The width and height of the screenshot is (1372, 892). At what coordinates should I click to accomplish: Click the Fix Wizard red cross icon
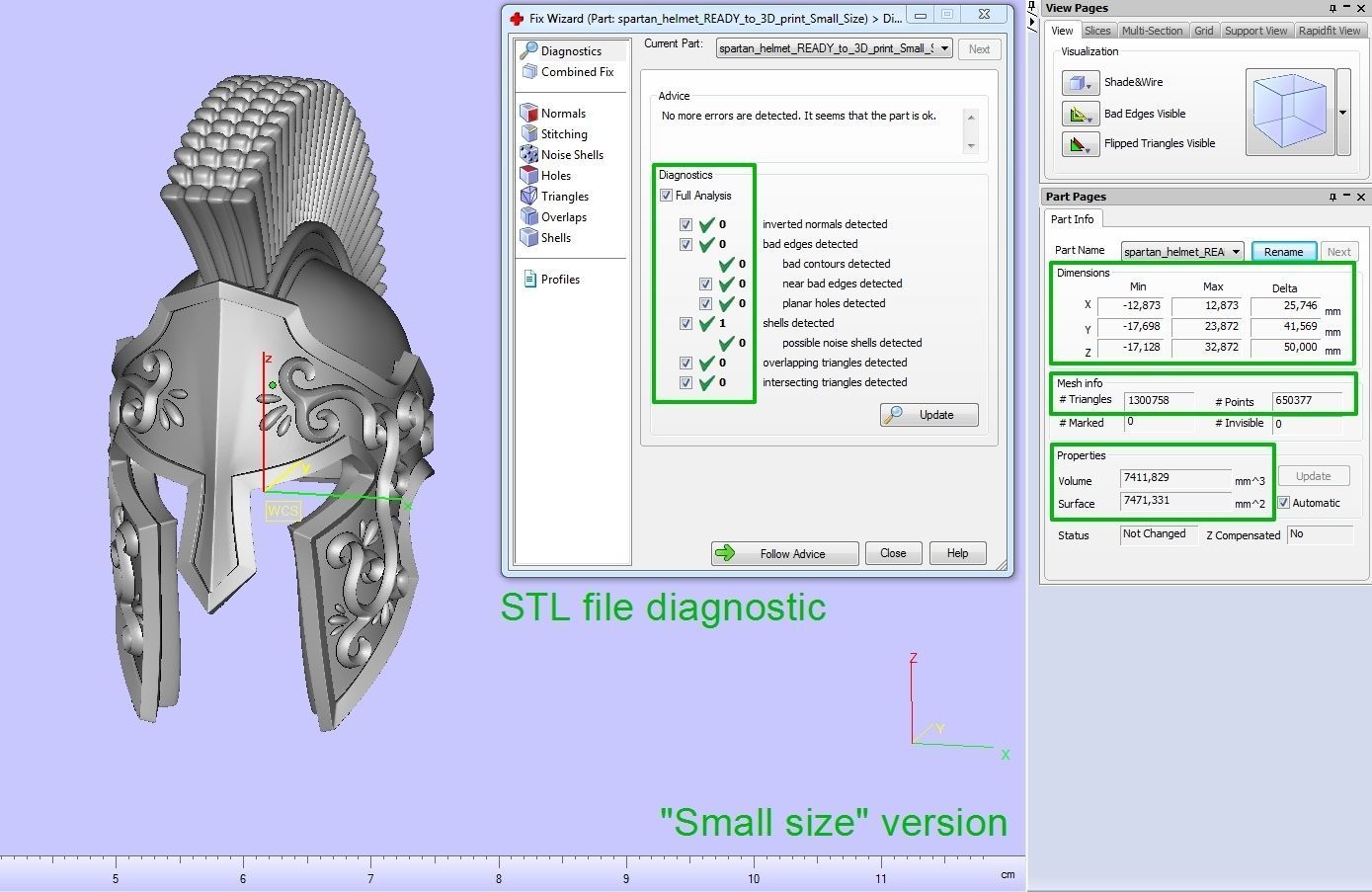(x=517, y=18)
